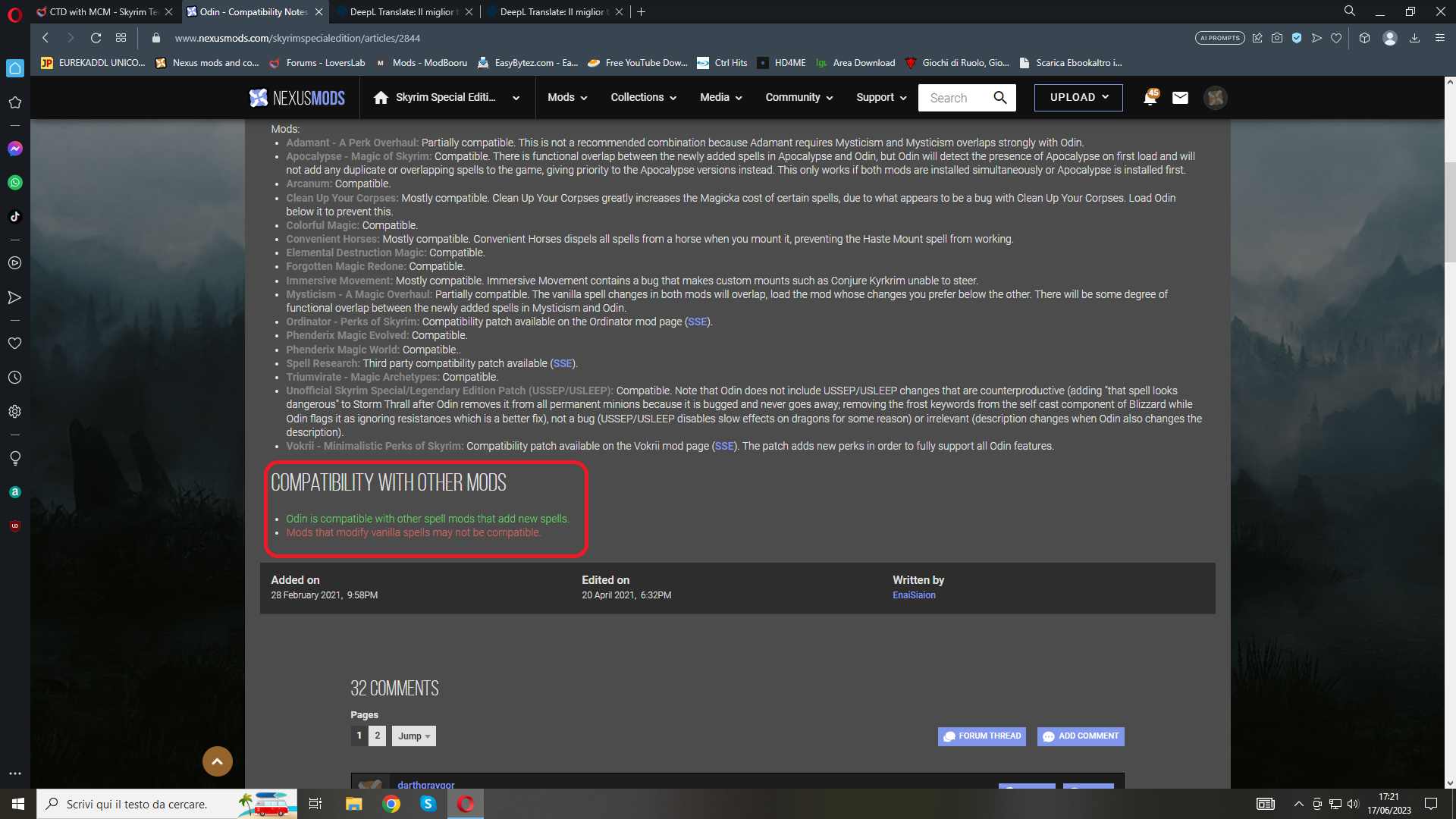Open the Ctrl Hits bookmark
1456x819 pixels.
pyautogui.click(x=723, y=63)
